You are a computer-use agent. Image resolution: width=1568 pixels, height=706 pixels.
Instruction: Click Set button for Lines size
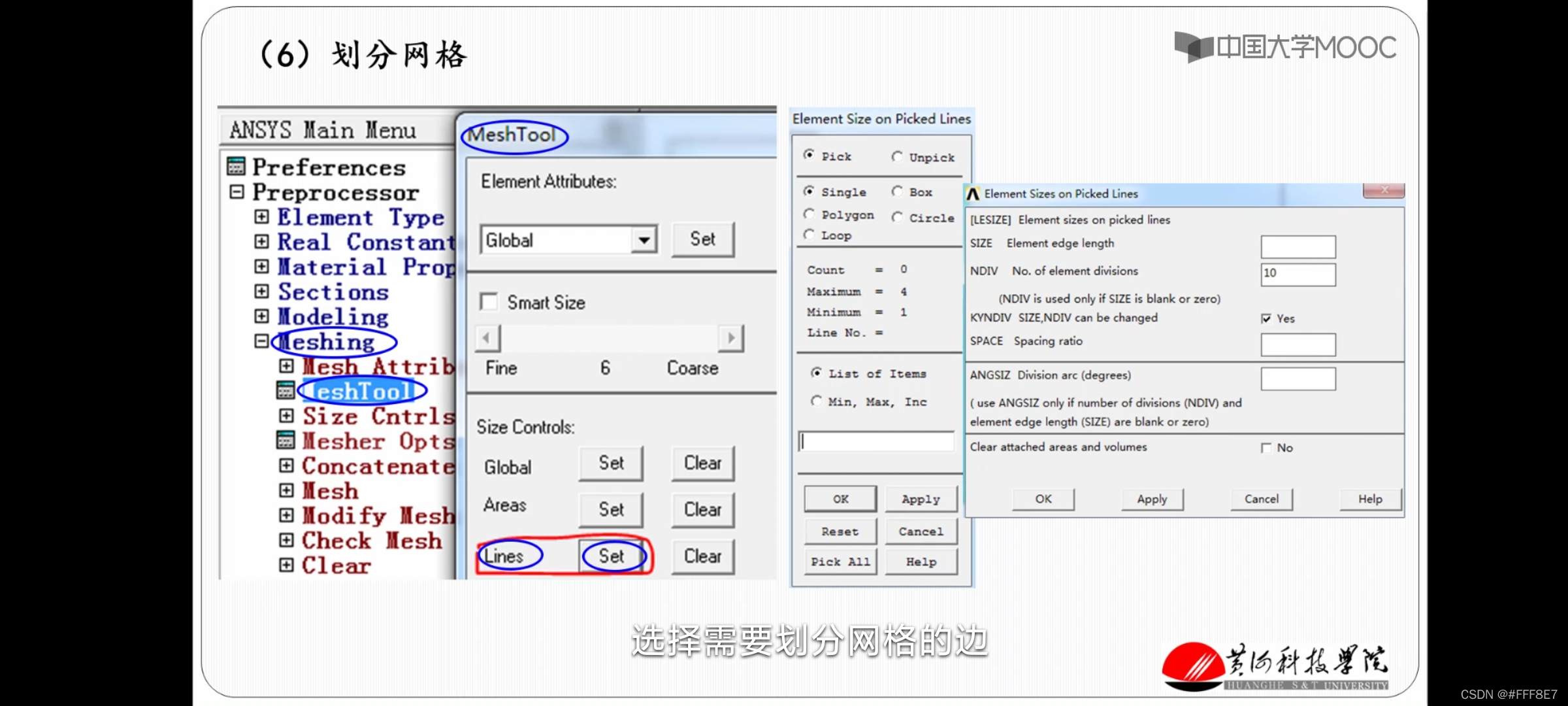pos(612,556)
